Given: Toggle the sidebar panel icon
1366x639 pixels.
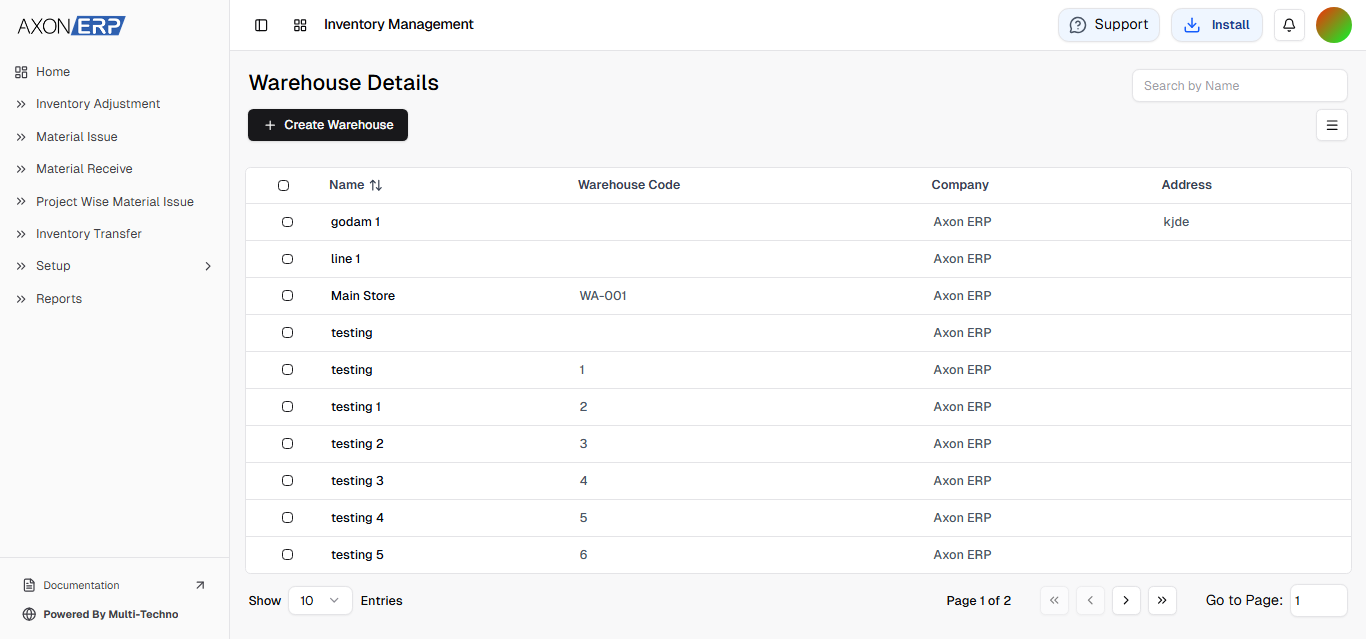Looking at the screenshot, I should point(261,25).
